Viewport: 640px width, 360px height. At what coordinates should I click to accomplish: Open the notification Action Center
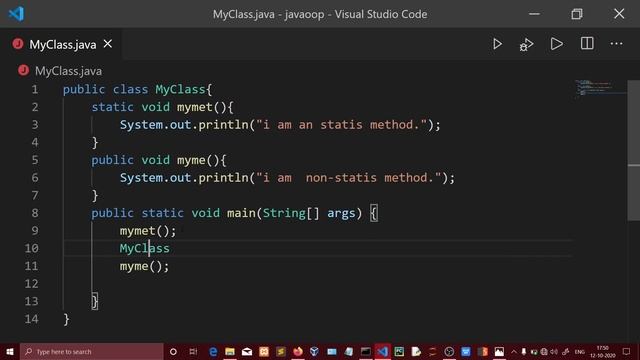[627, 351]
